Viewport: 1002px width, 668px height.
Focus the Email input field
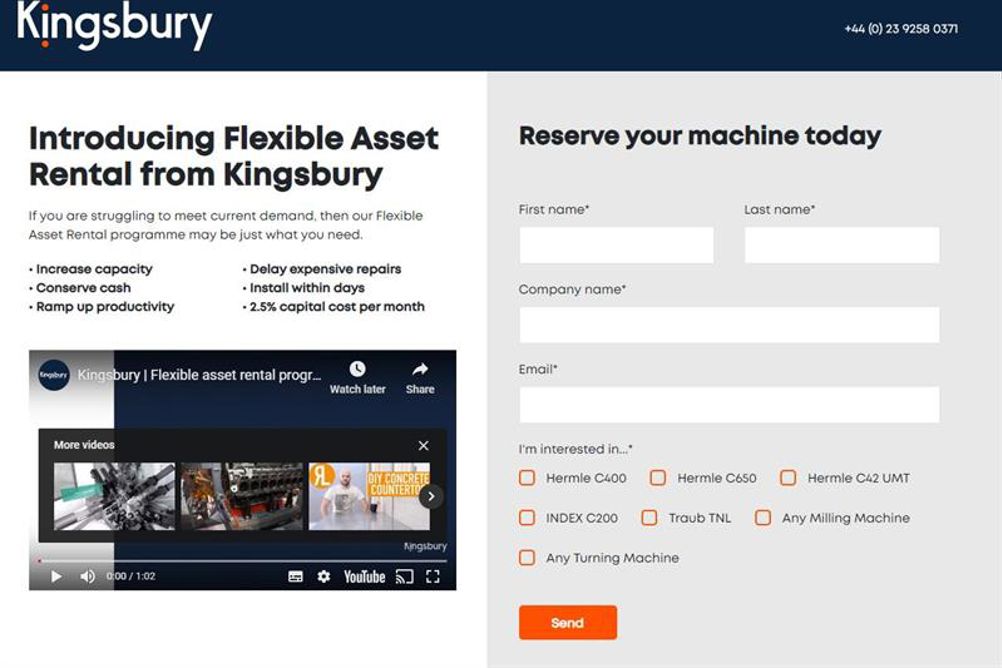pyautogui.click(x=729, y=405)
